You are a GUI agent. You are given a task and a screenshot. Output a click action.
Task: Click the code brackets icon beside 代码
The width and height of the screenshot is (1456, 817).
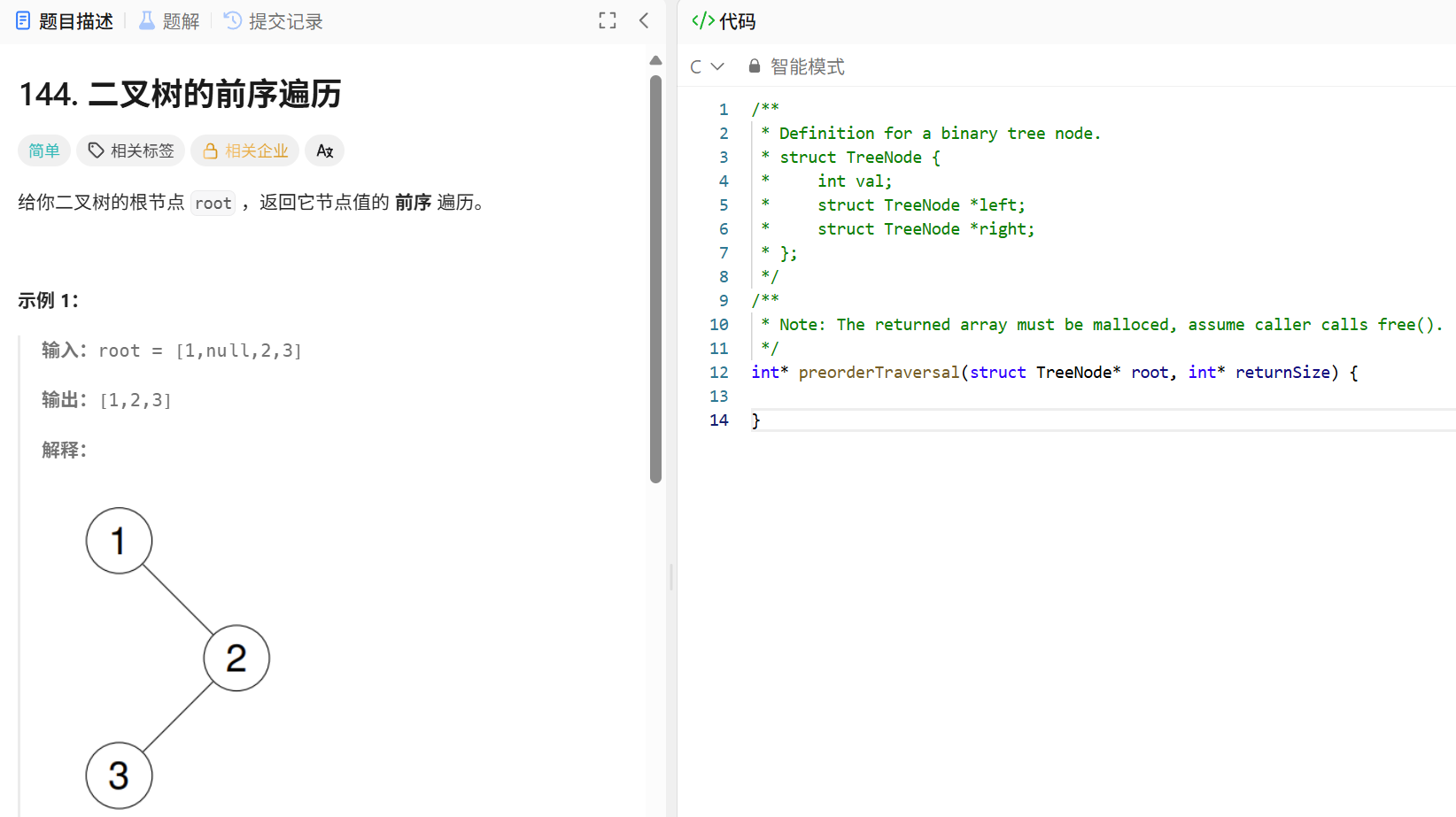coord(703,21)
